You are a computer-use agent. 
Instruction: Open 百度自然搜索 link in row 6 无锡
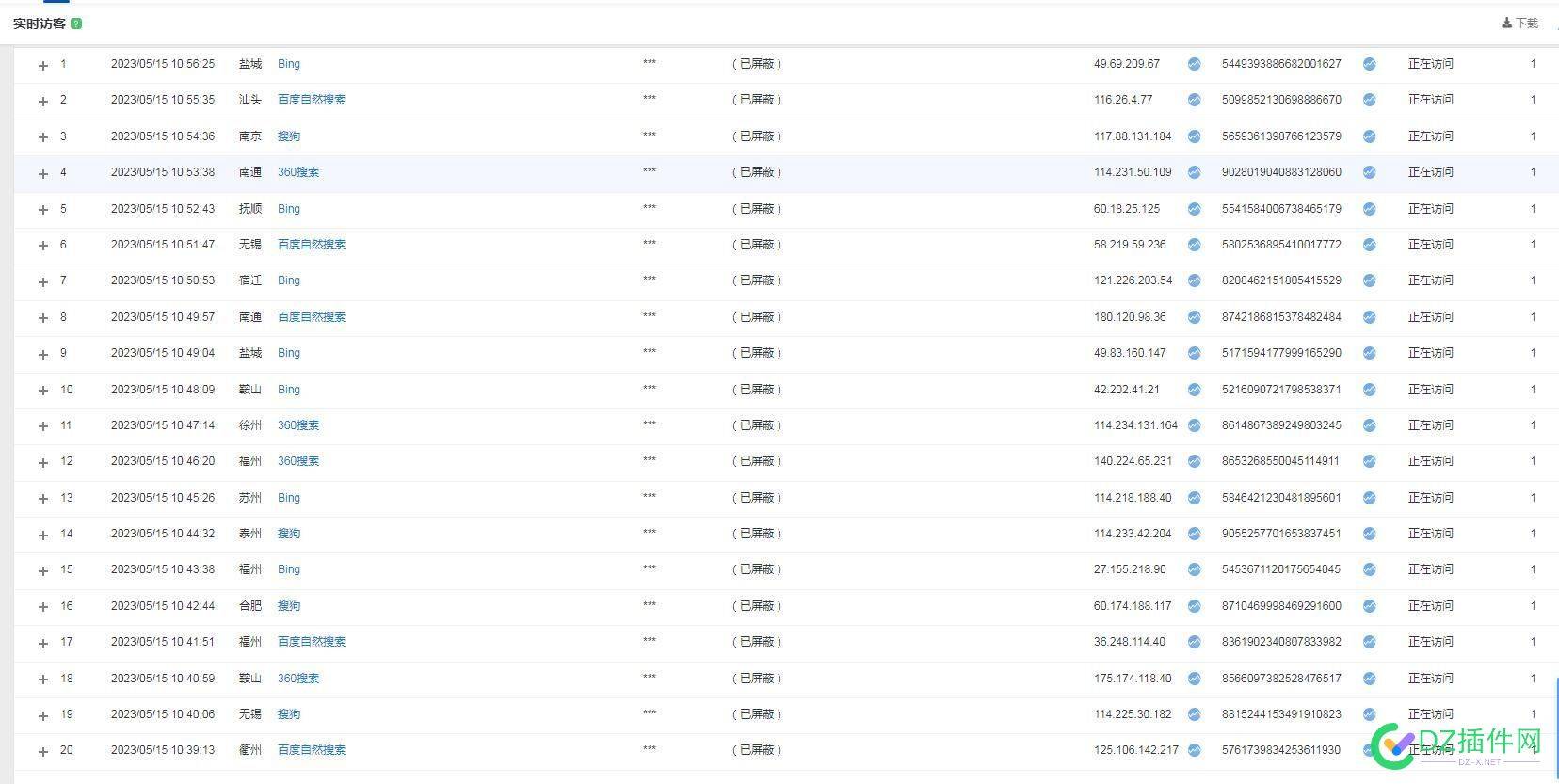(x=312, y=245)
